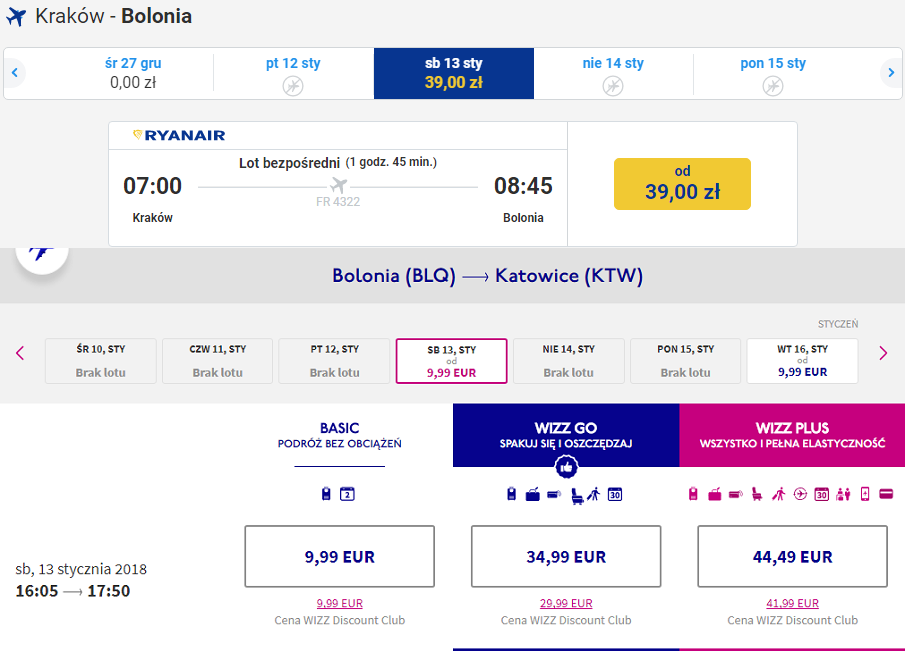Go to earlier Ryanair dates with the left arrow
Viewport: 905px width, 651px height.
15,73
